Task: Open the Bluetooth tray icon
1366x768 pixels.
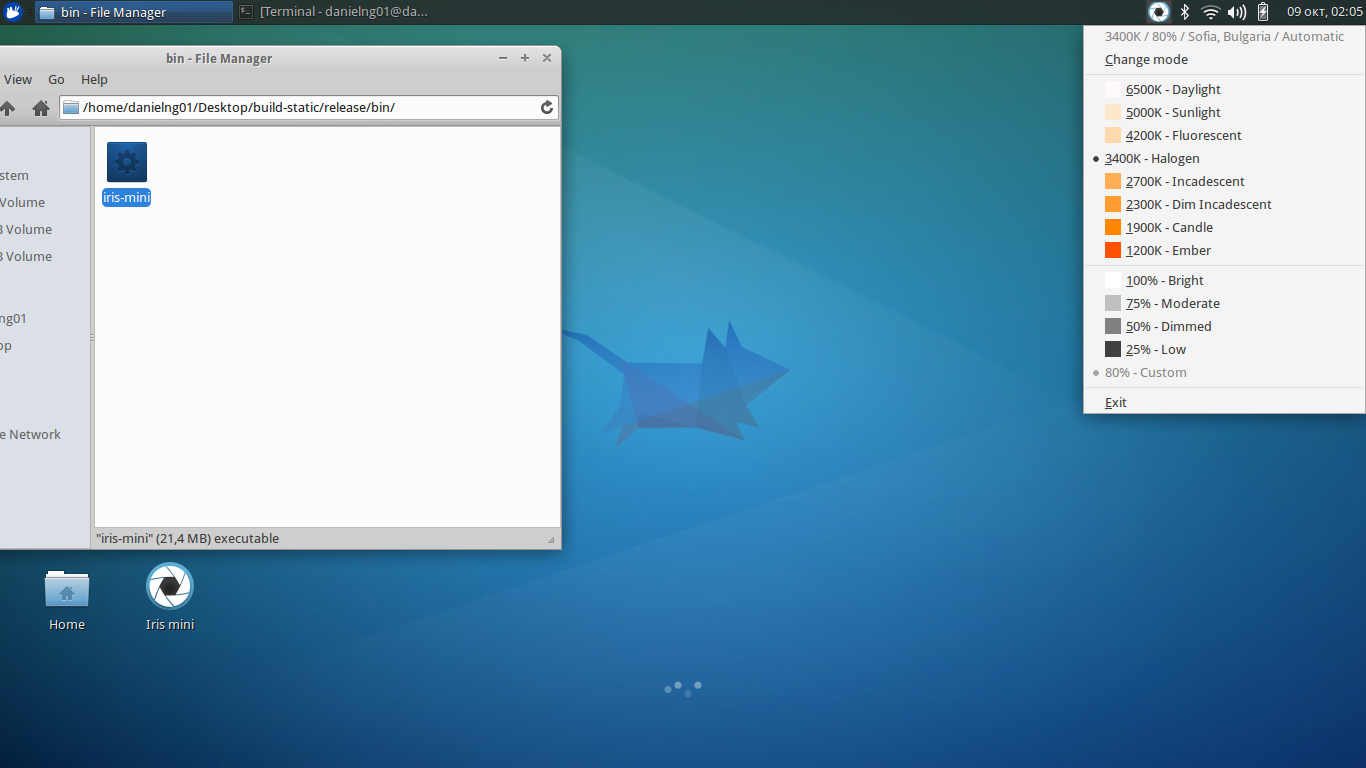Action: pos(1185,12)
